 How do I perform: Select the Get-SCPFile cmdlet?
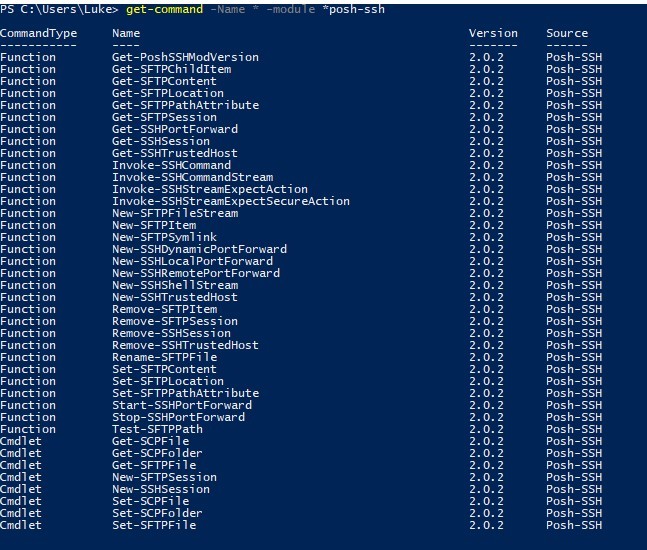[150, 441]
